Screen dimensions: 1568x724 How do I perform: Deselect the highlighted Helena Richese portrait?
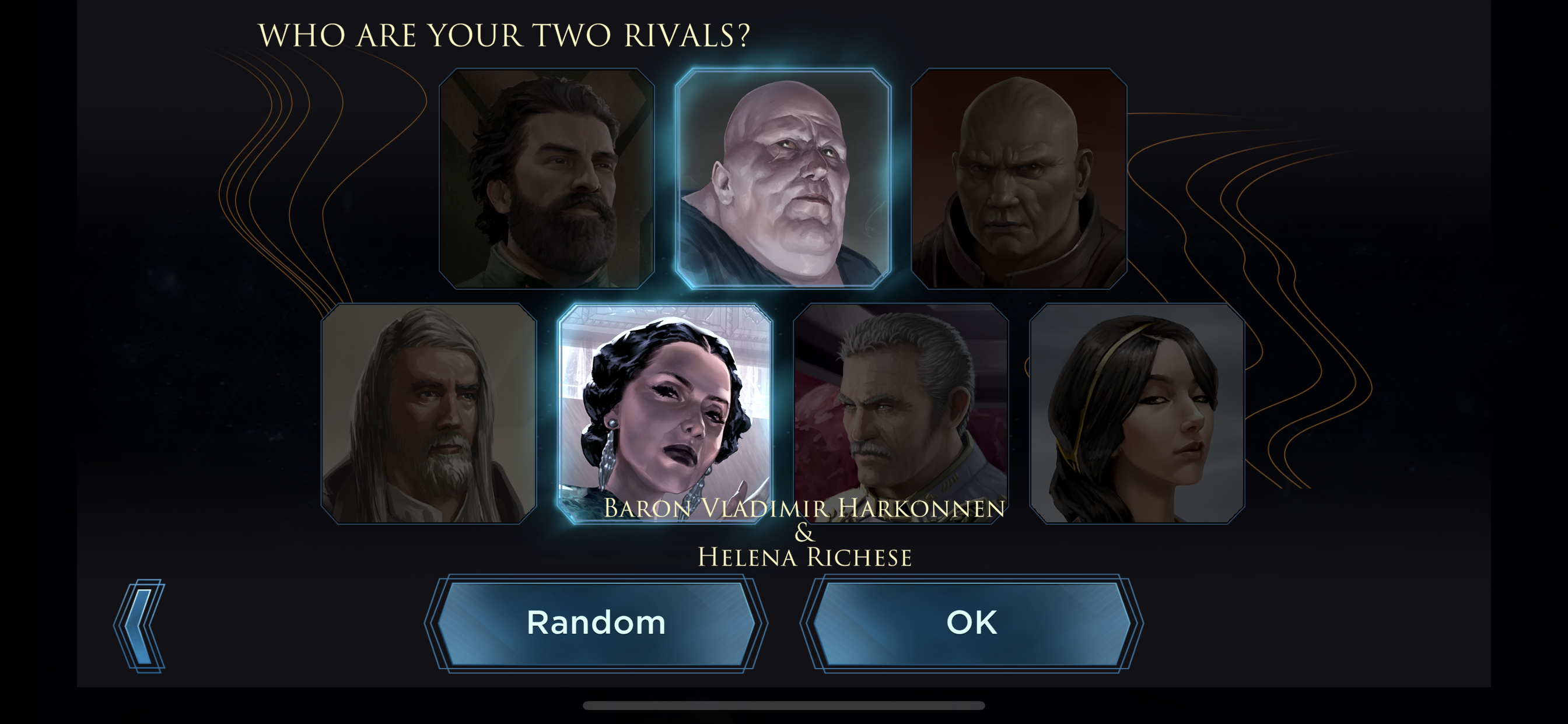coord(664,414)
